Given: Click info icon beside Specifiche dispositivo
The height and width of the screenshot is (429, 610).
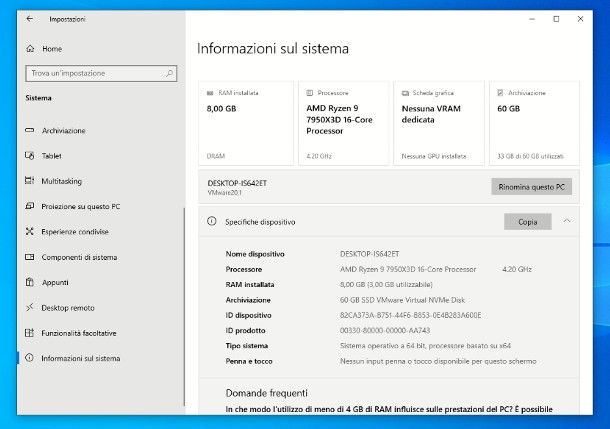Looking at the screenshot, I should [212, 221].
